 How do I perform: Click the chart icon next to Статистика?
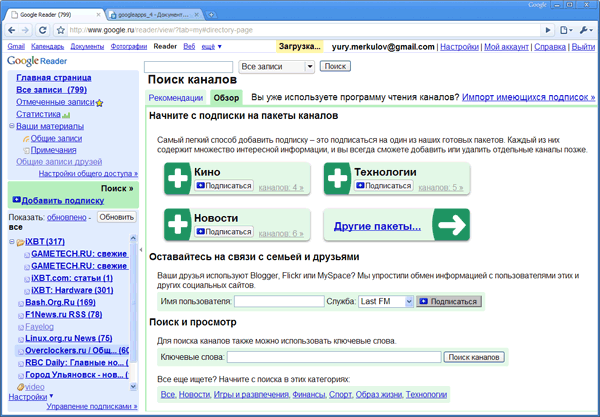[66, 115]
